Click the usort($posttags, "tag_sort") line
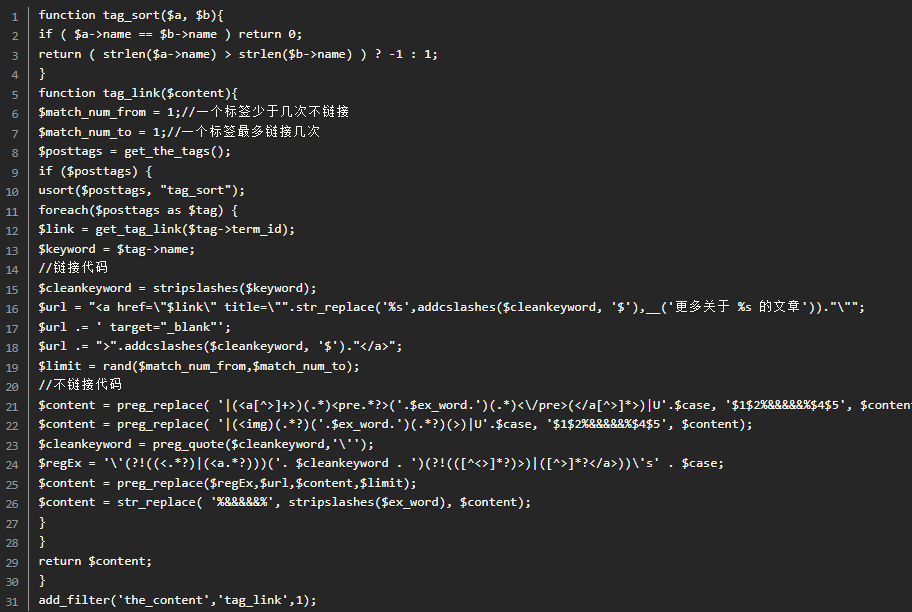This screenshot has height=612, width=912. [x=141, y=190]
